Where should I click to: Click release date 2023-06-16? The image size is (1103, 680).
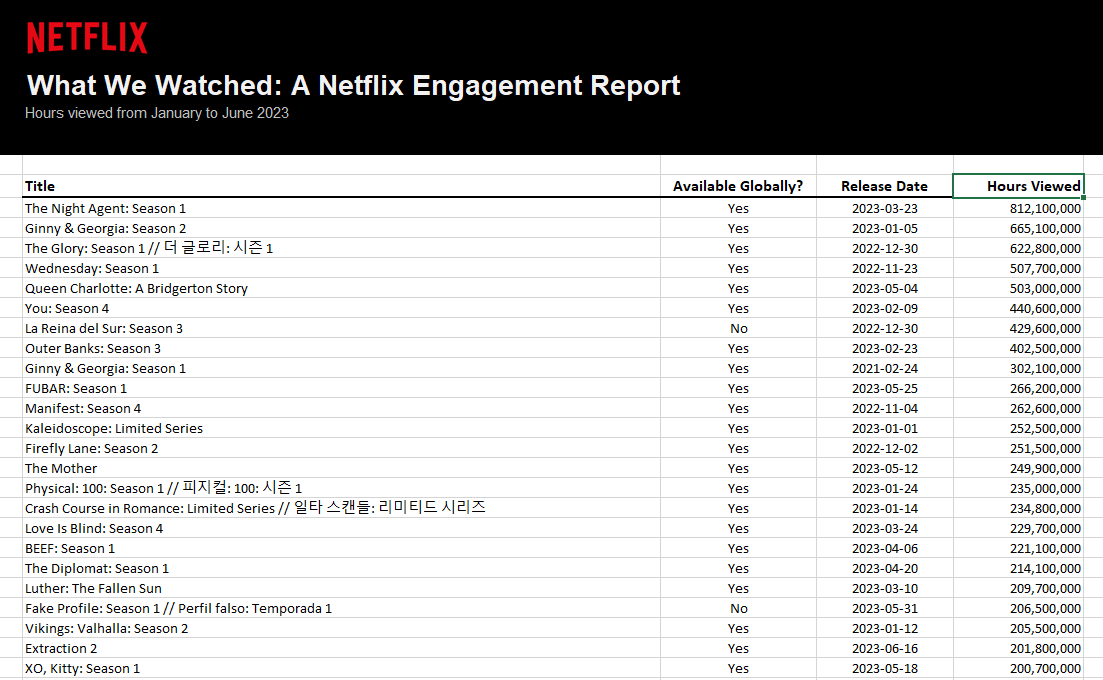tap(884, 648)
